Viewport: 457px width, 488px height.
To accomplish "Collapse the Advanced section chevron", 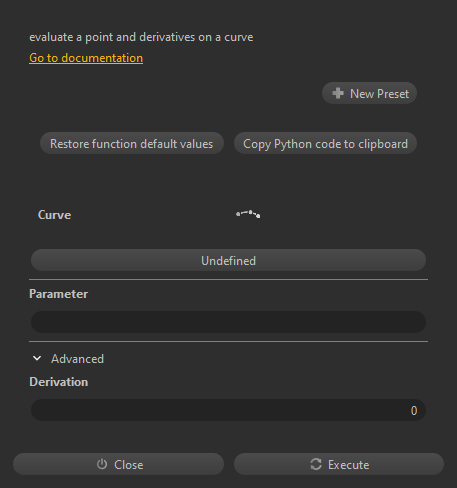I will click(37, 358).
